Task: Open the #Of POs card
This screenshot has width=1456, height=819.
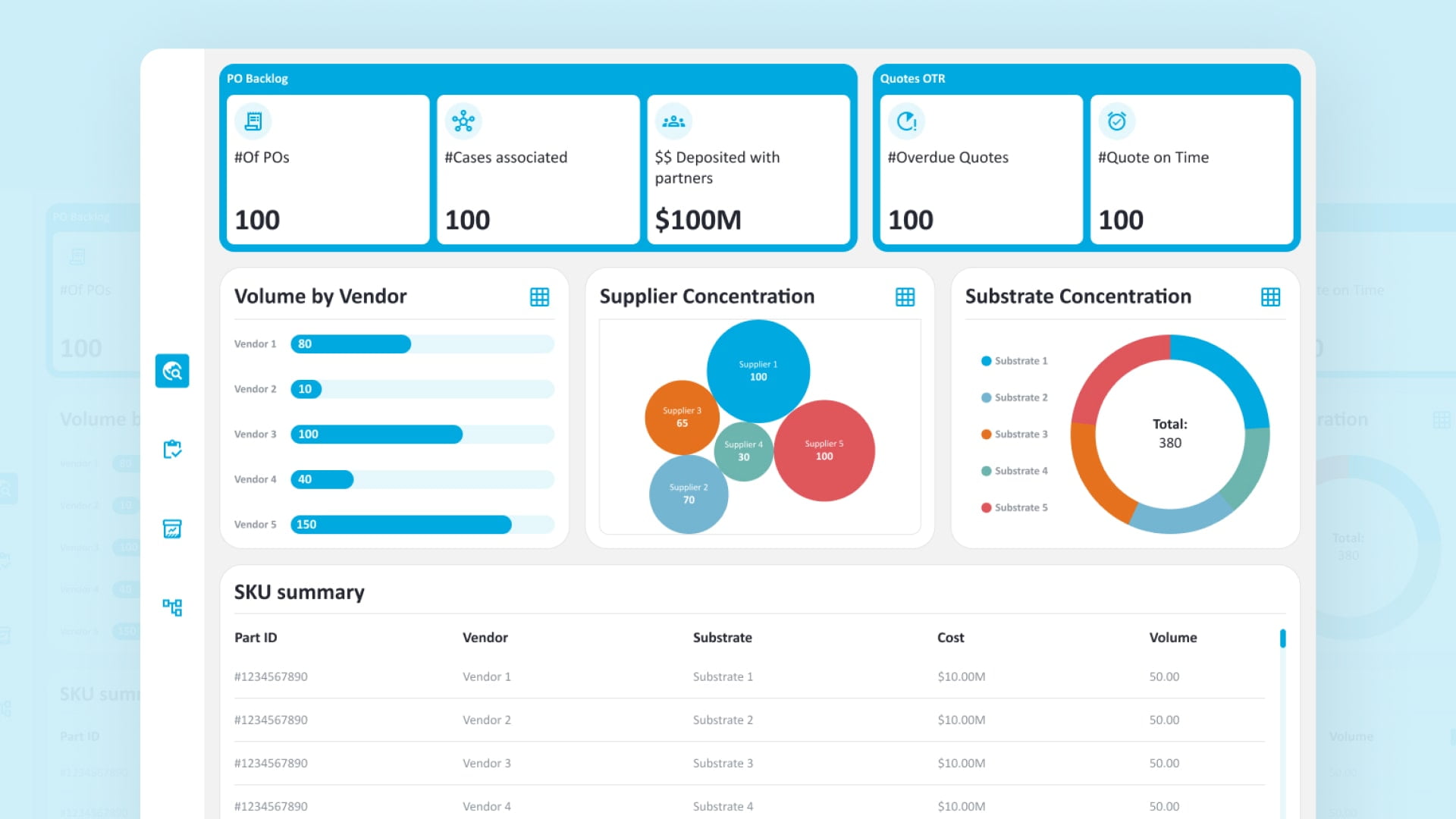Action: [328, 169]
